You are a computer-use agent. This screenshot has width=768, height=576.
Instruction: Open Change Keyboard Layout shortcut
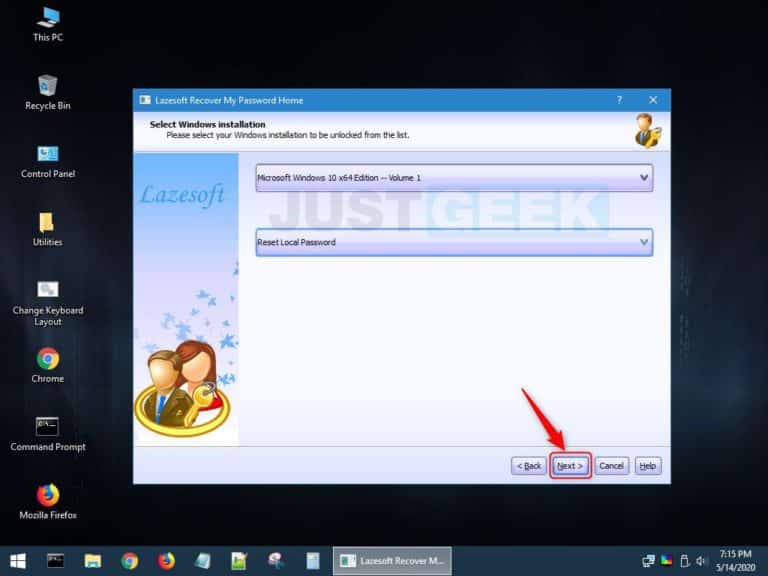point(48,303)
